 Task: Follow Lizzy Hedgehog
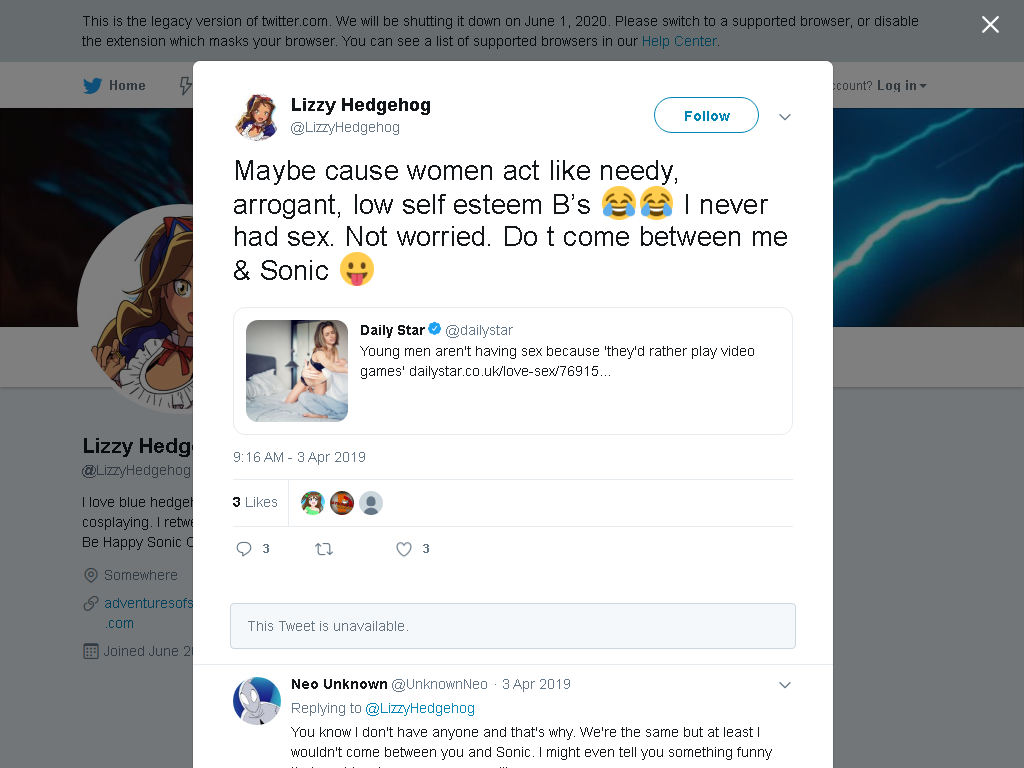707,116
